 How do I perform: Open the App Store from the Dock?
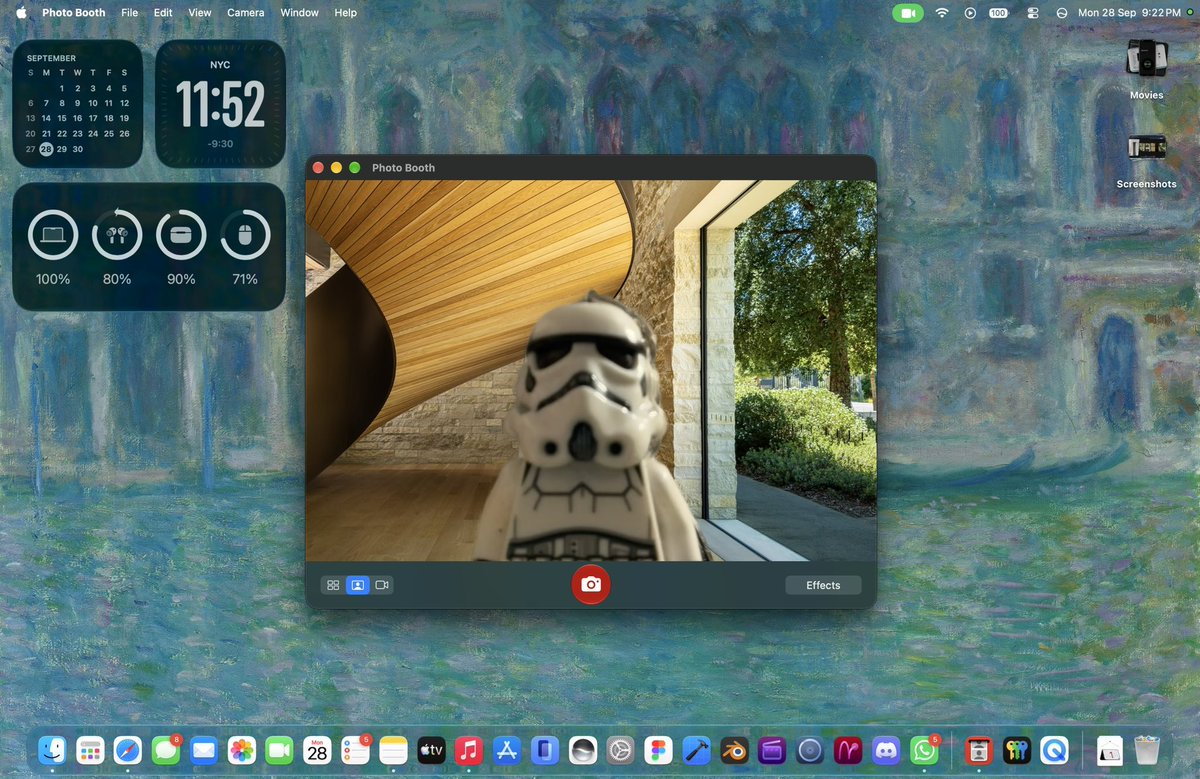(506, 750)
